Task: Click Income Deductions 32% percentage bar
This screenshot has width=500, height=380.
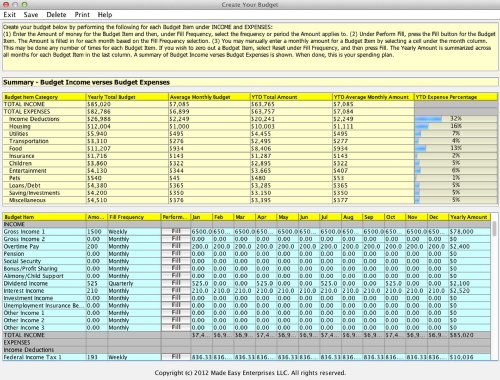Action: 456,119
